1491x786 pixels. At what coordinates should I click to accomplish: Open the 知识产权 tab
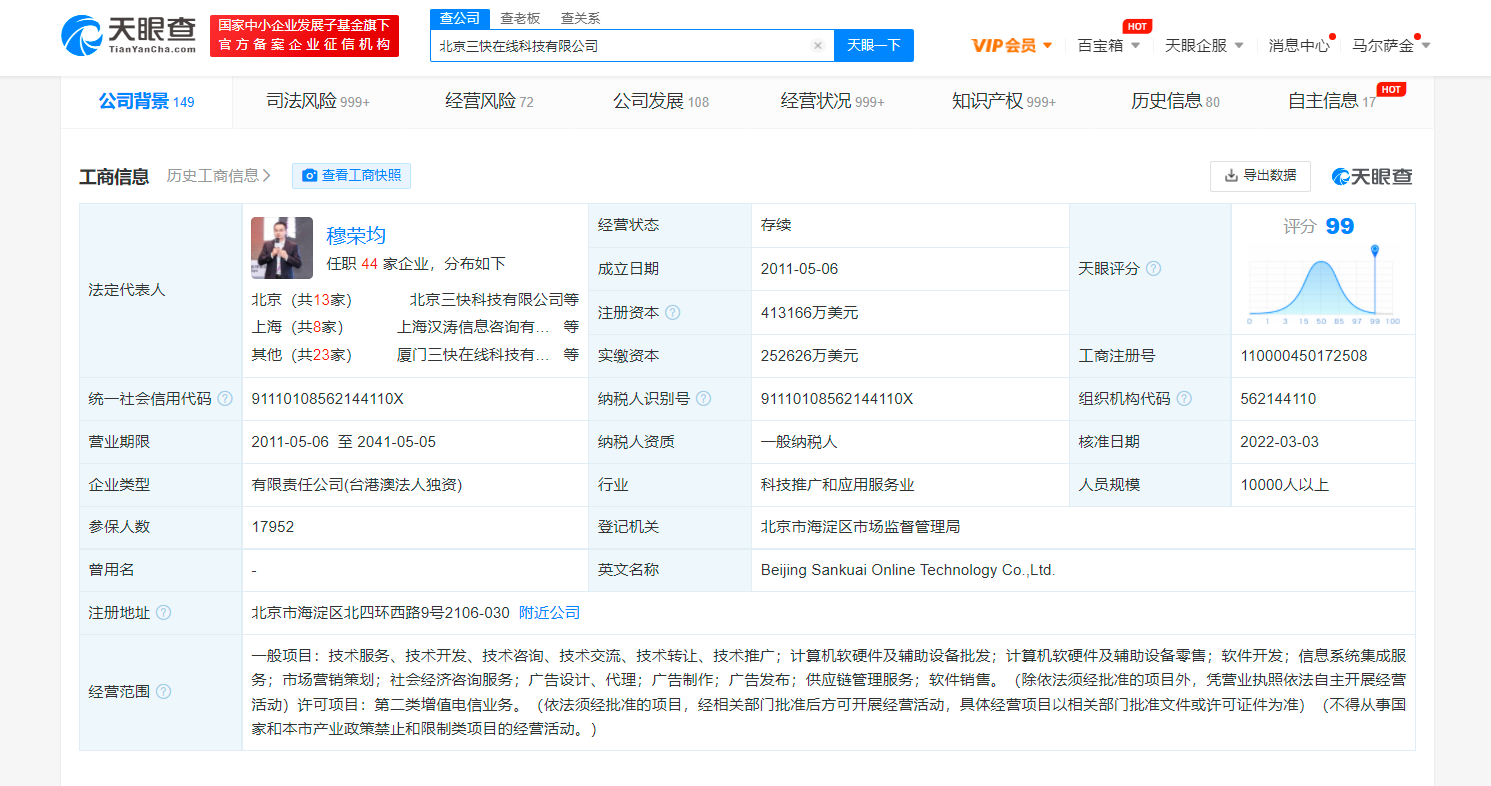point(1003,102)
